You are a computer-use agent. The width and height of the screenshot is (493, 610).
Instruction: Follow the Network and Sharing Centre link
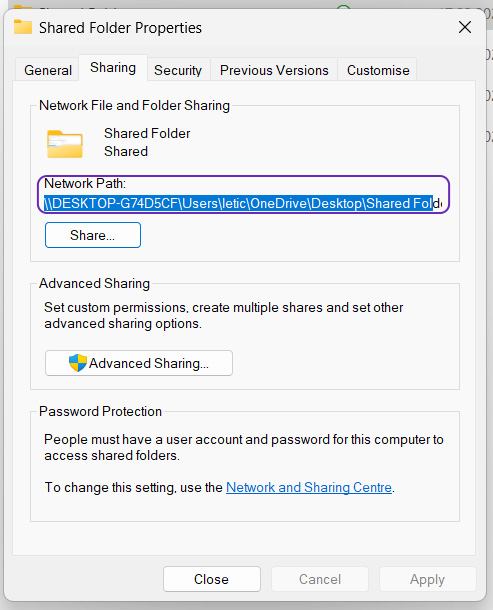point(309,487)
